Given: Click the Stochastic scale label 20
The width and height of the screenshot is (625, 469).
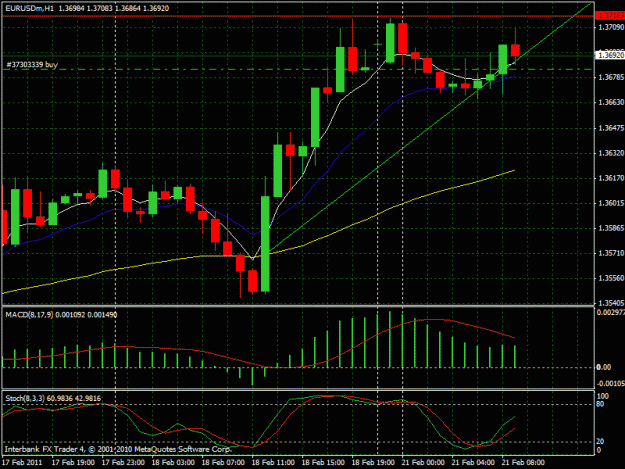Looking at the screenshot, I should click(600, 442).
